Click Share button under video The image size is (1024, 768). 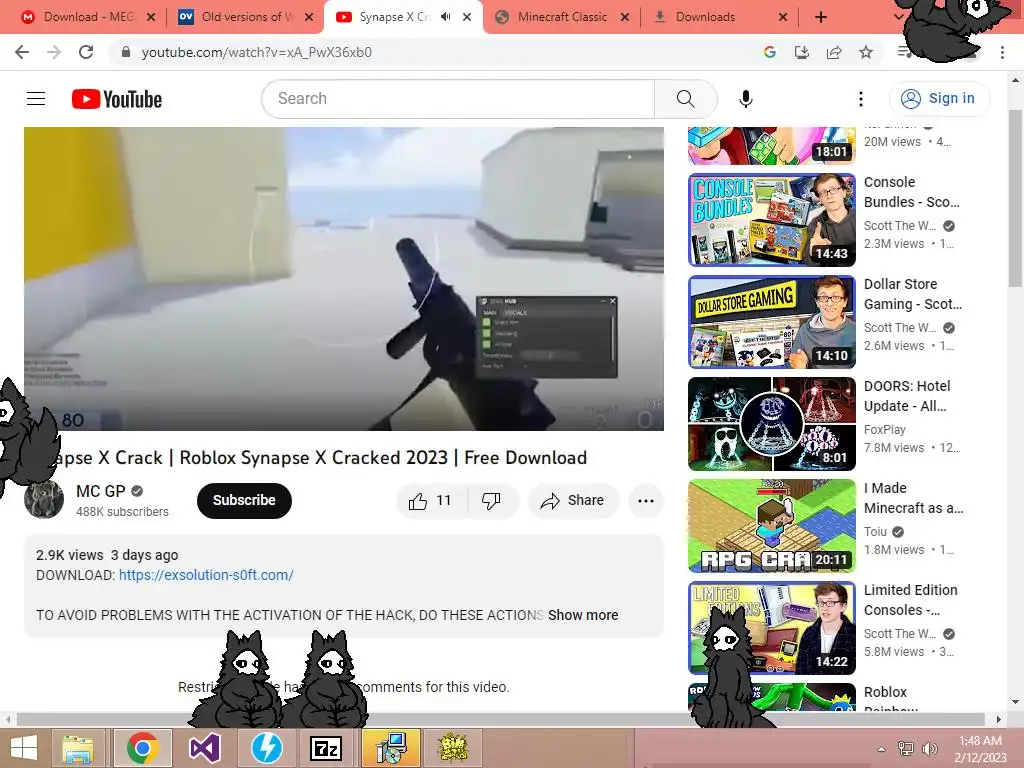pyautogui.click(x=573, y=501)
